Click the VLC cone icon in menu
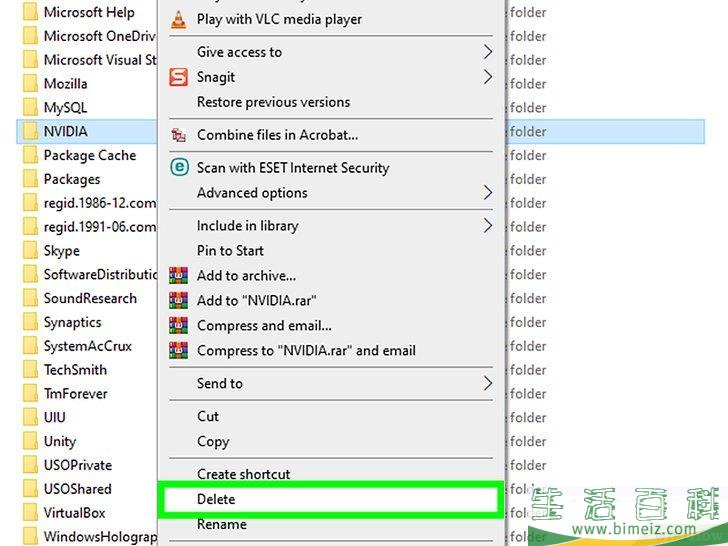Image resolution: width=728 pixels, height=546 pixels. [179, 19]
